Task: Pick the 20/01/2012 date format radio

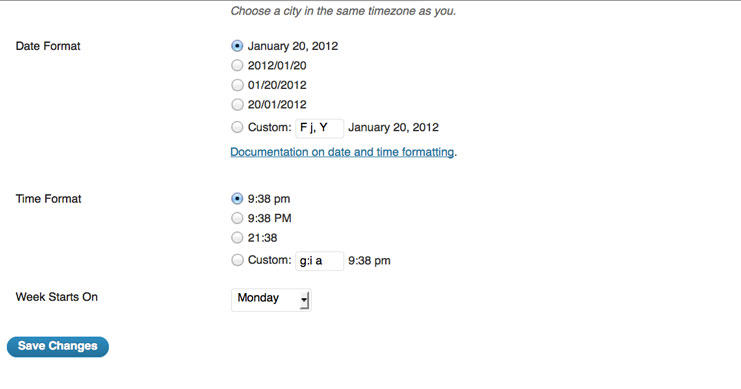Action: point(237,104)
